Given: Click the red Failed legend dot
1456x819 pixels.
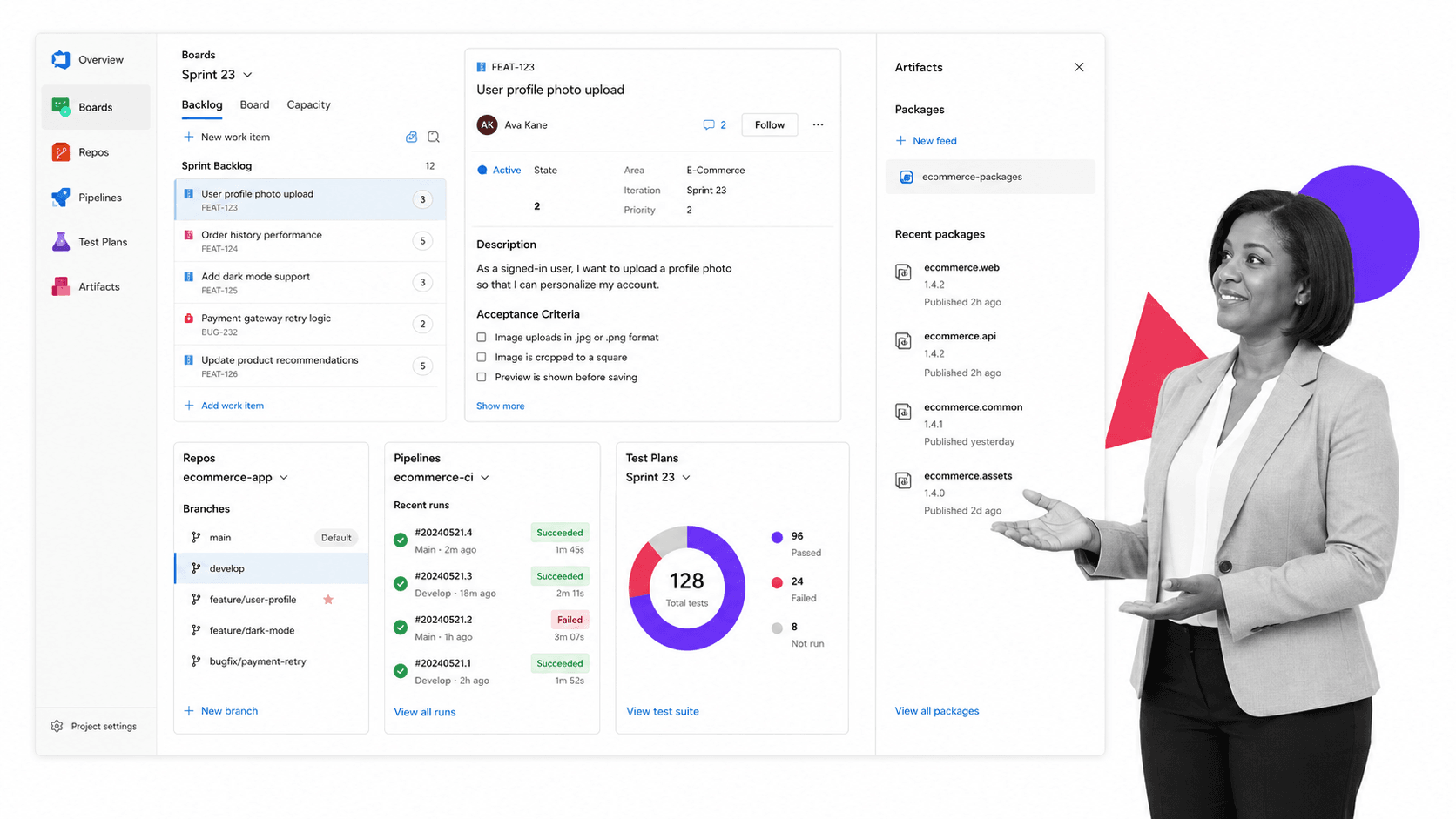Looking at the screenshot, I should (x=777, y=582).
